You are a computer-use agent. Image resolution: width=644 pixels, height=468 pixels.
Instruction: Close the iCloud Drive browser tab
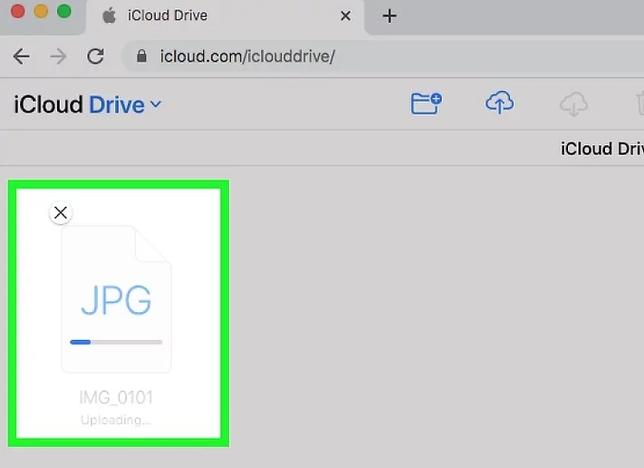pos(346,16)
